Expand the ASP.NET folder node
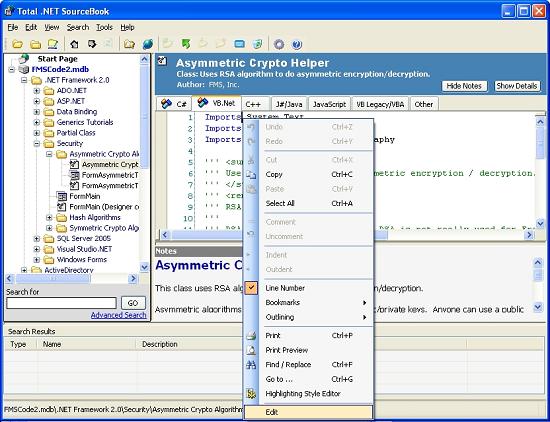The image size is (550, 422). tap(36, 101)
